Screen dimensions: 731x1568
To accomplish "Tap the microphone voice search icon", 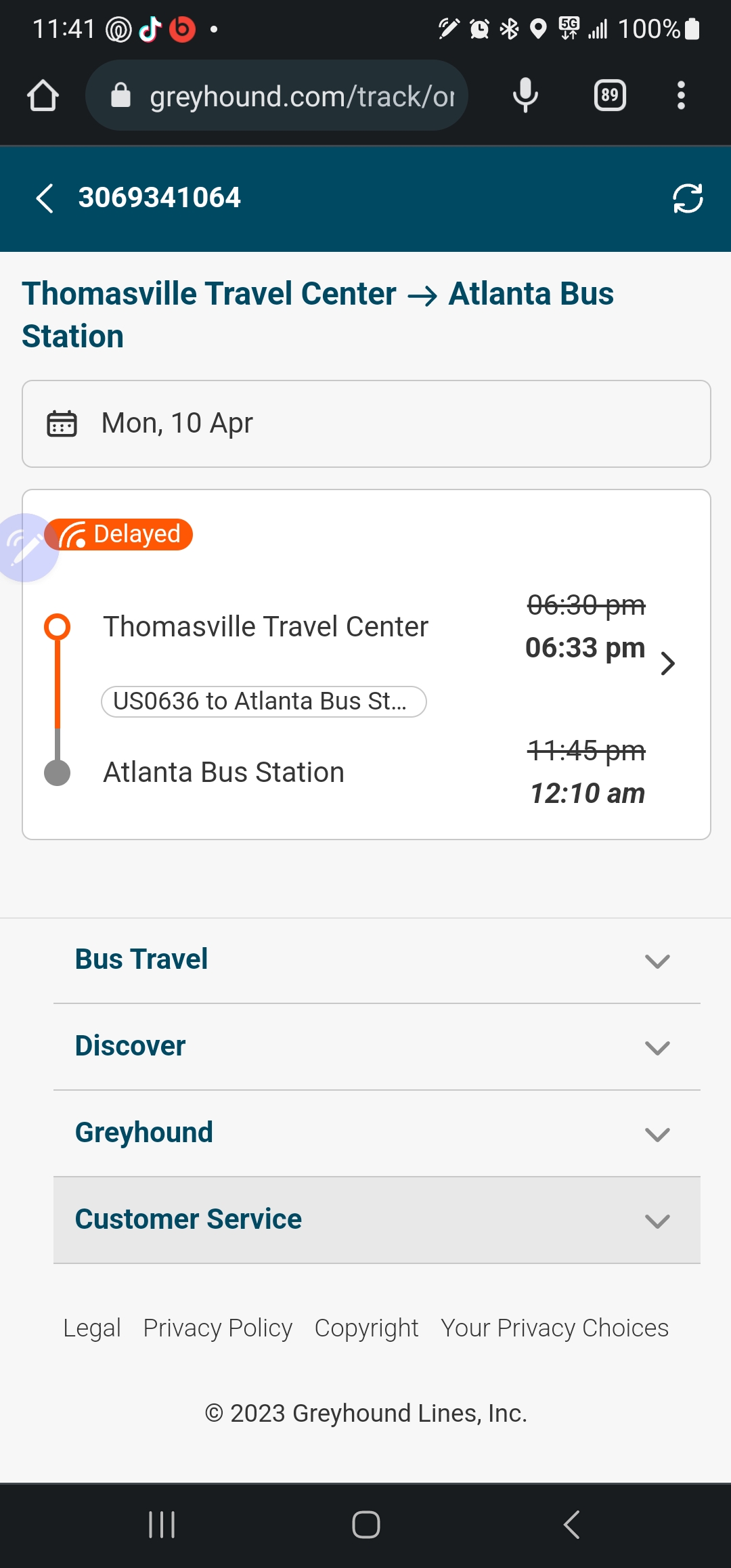I will pos(525,95).
